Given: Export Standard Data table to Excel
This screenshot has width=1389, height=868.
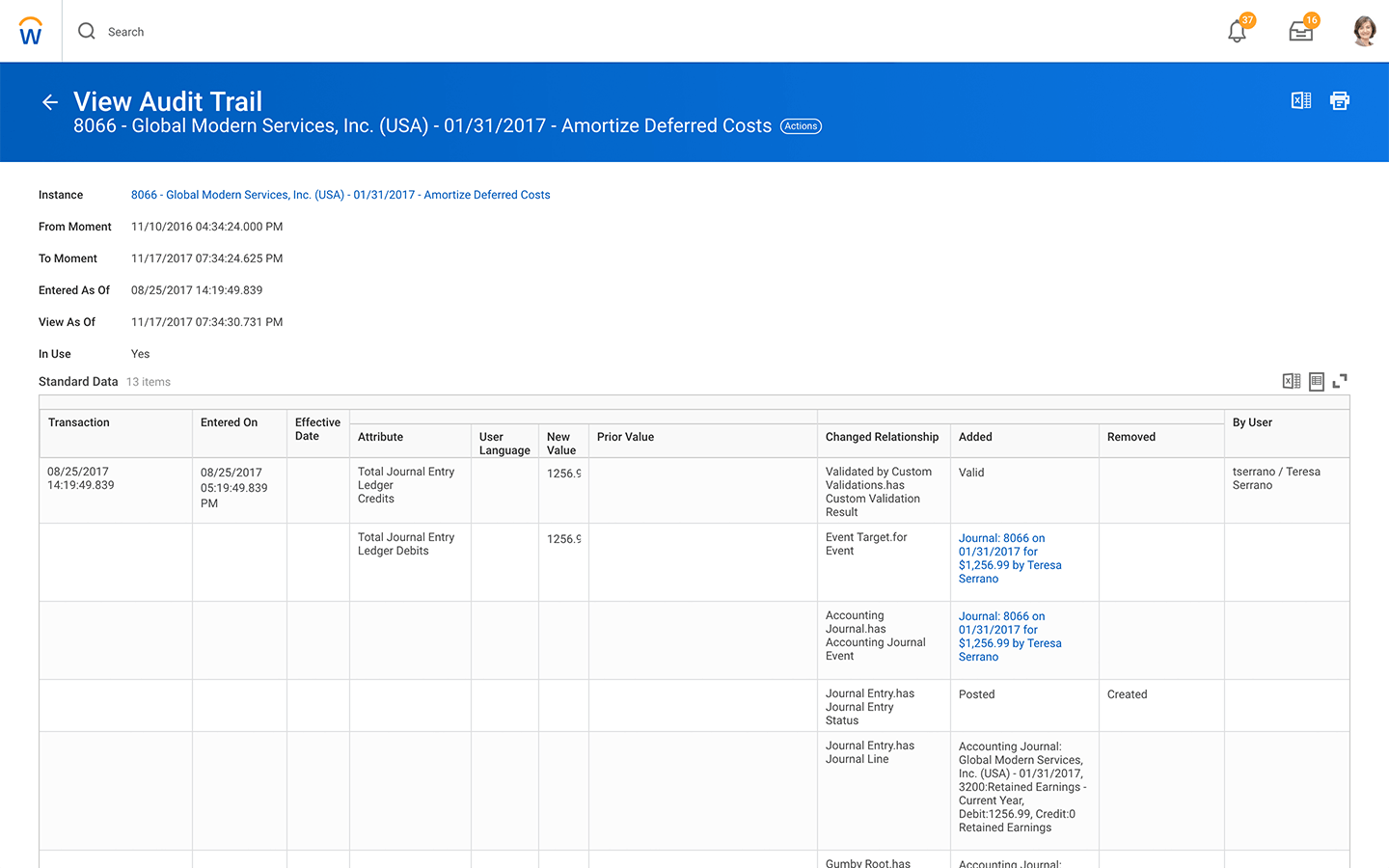Looking at the screenshot, I should (x=1291, y=381).
